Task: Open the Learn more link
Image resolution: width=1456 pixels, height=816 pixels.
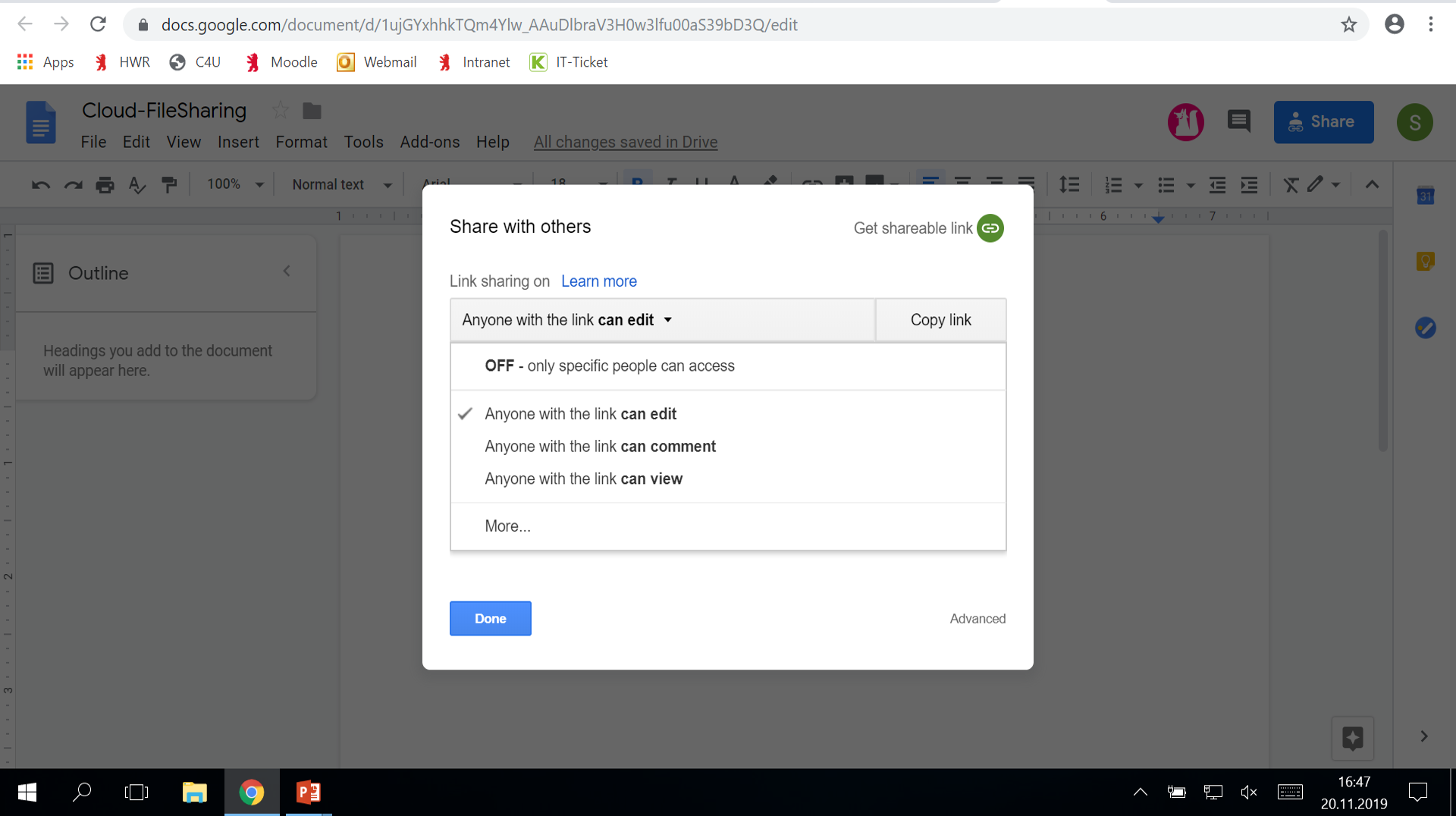Action: click(598, 281)
